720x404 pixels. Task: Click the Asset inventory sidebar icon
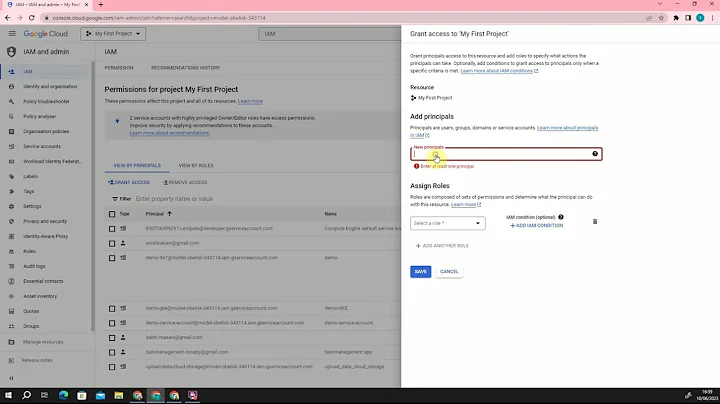coord(11,296)
